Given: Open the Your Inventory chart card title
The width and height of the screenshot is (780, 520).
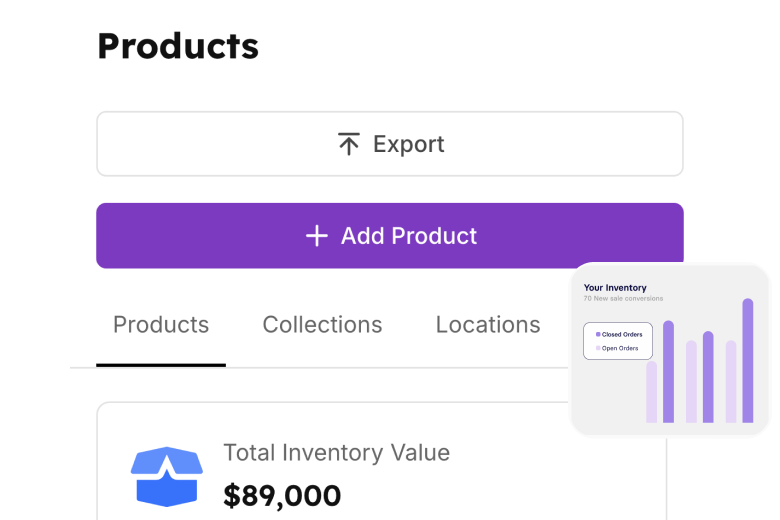Looking at the screenshot, I should (615, 288).
